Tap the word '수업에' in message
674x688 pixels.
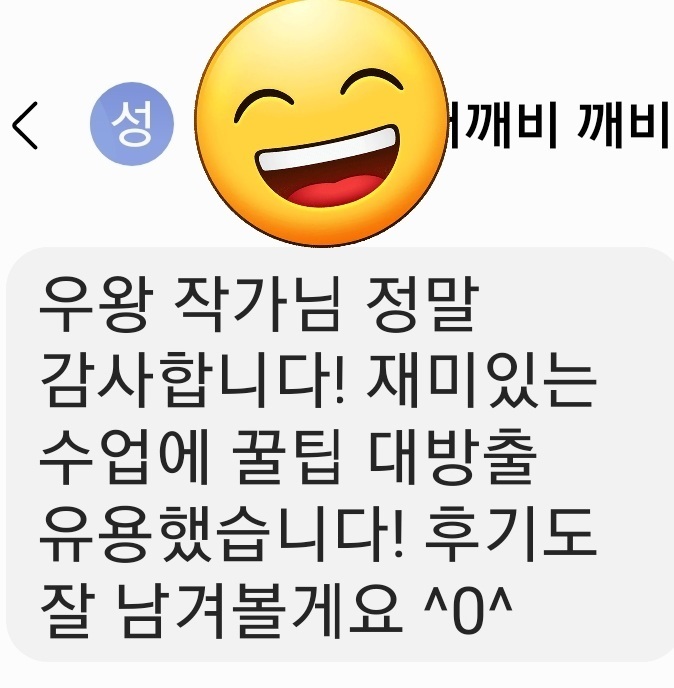click(124, 456)
